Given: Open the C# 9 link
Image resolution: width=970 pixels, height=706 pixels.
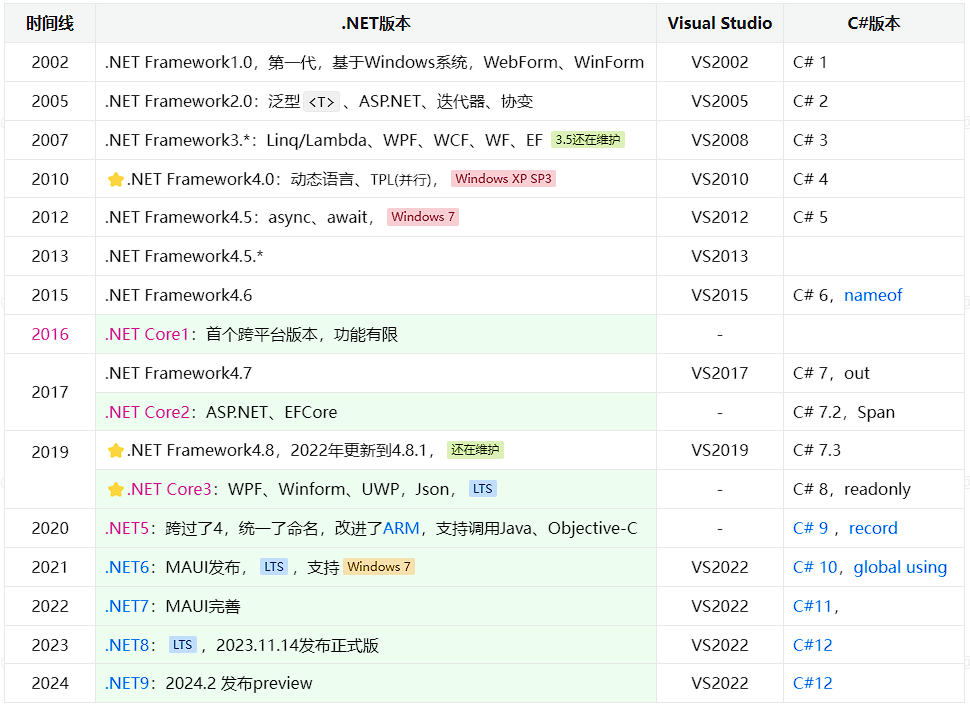Looking at the screenshot, I should click(810, 528).
